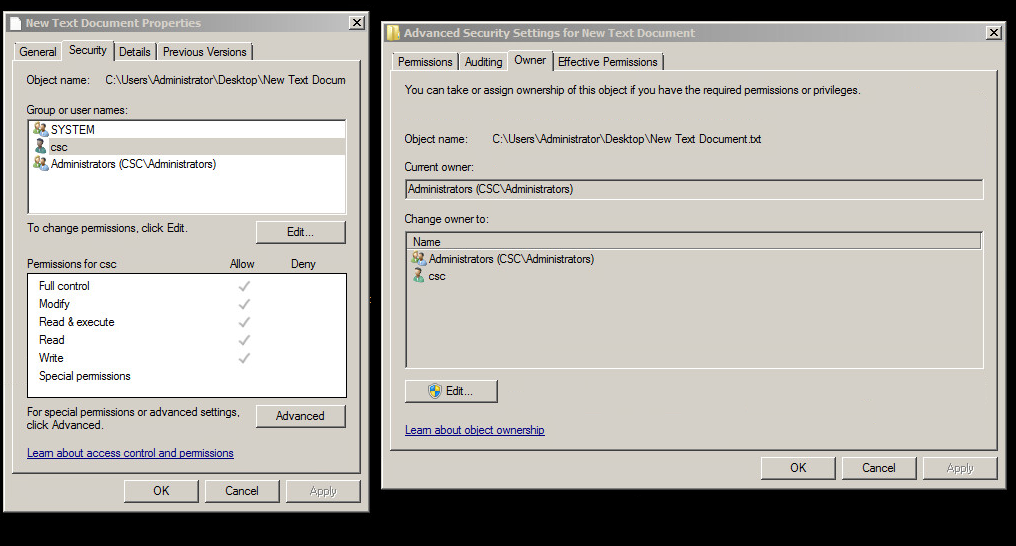Switch to the Security tab
This screenshot has width=1016, height=546.
[87, 50]
